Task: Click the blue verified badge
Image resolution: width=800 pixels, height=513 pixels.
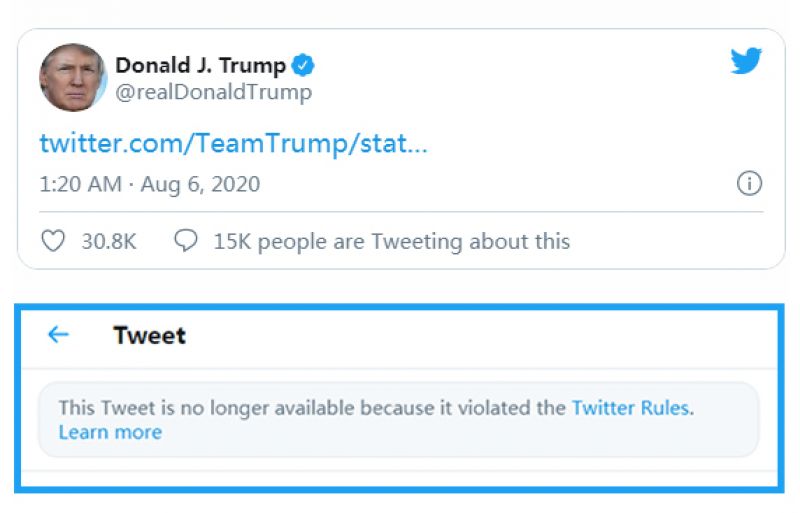Action: 303,66
